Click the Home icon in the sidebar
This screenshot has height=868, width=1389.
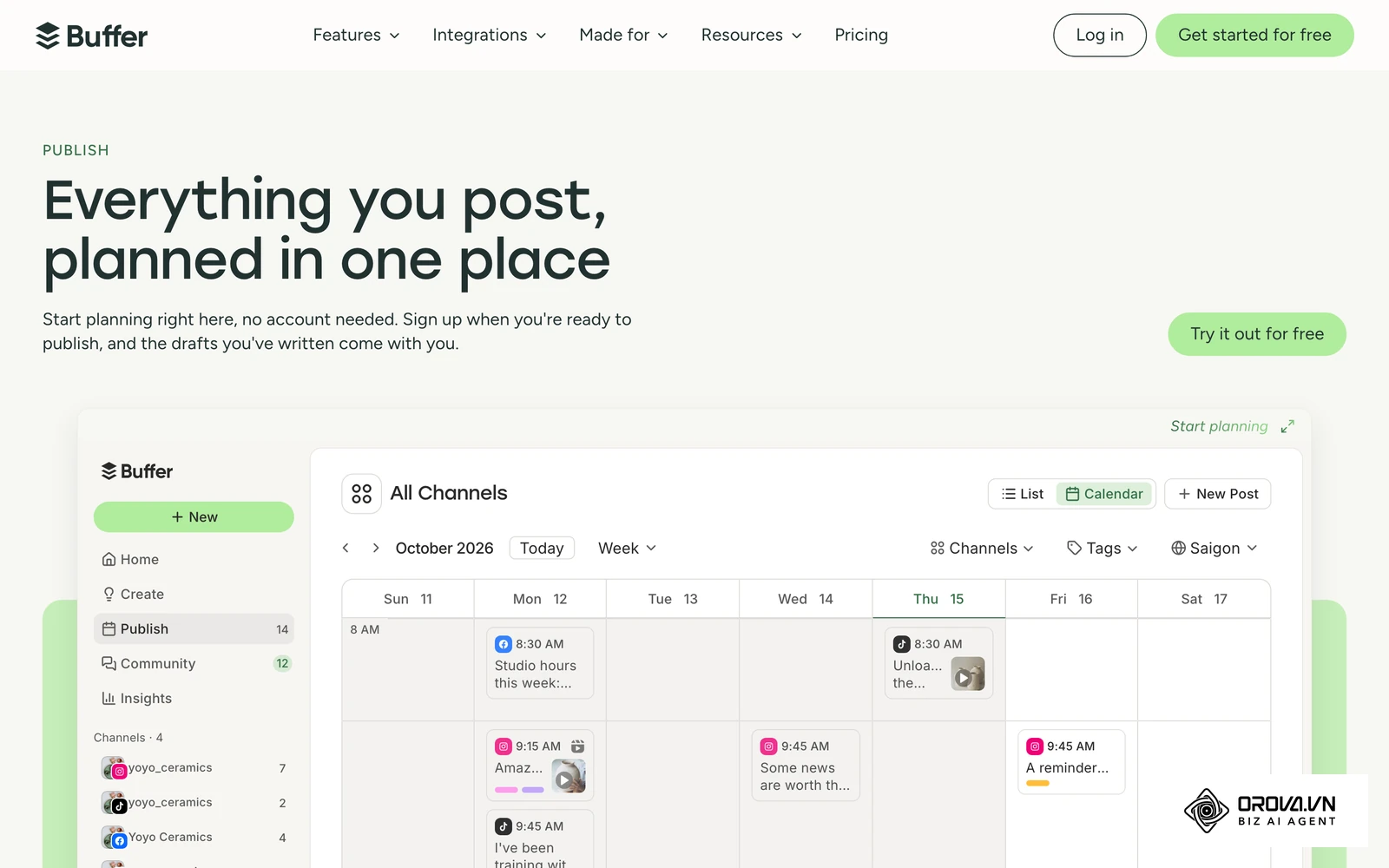109,560
